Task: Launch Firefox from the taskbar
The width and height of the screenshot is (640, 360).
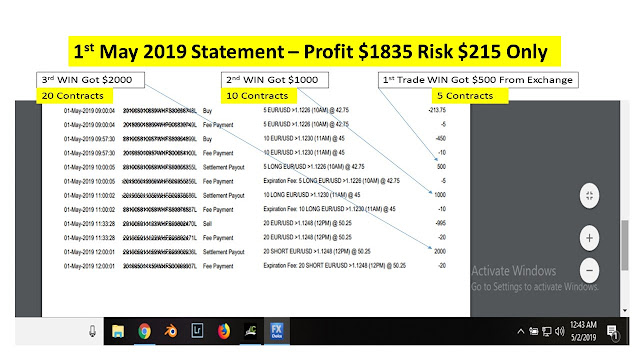Action: click(224, 331)
